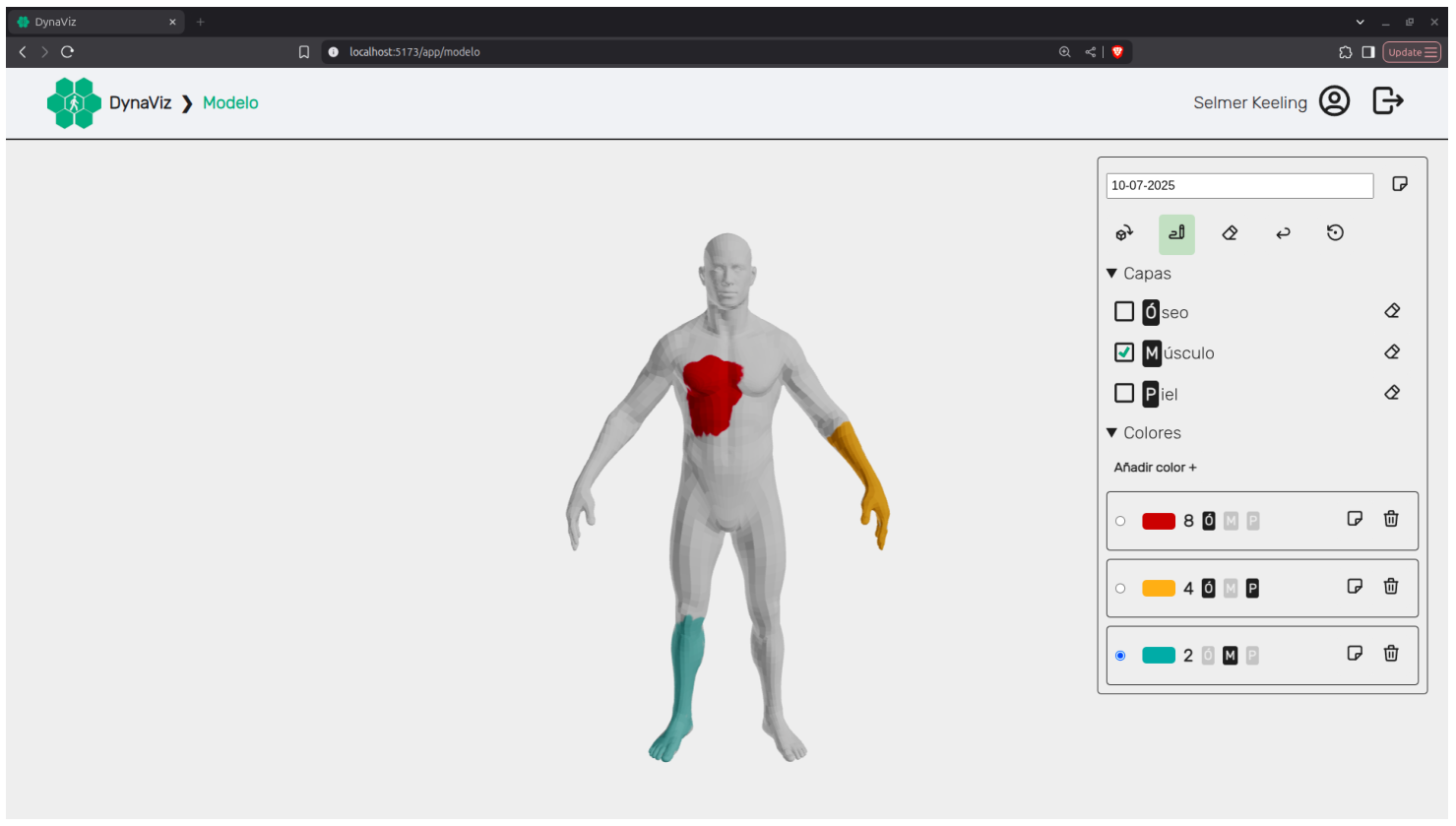1456x826 pixels.
Task: Uncheck the Músculo layer checkbox
Action: tap(1124, 352)
